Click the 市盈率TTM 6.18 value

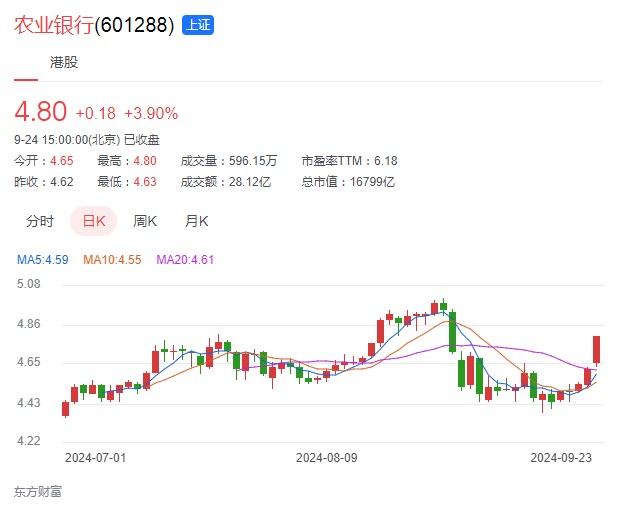pyautogui.click(x=385, y=161)
